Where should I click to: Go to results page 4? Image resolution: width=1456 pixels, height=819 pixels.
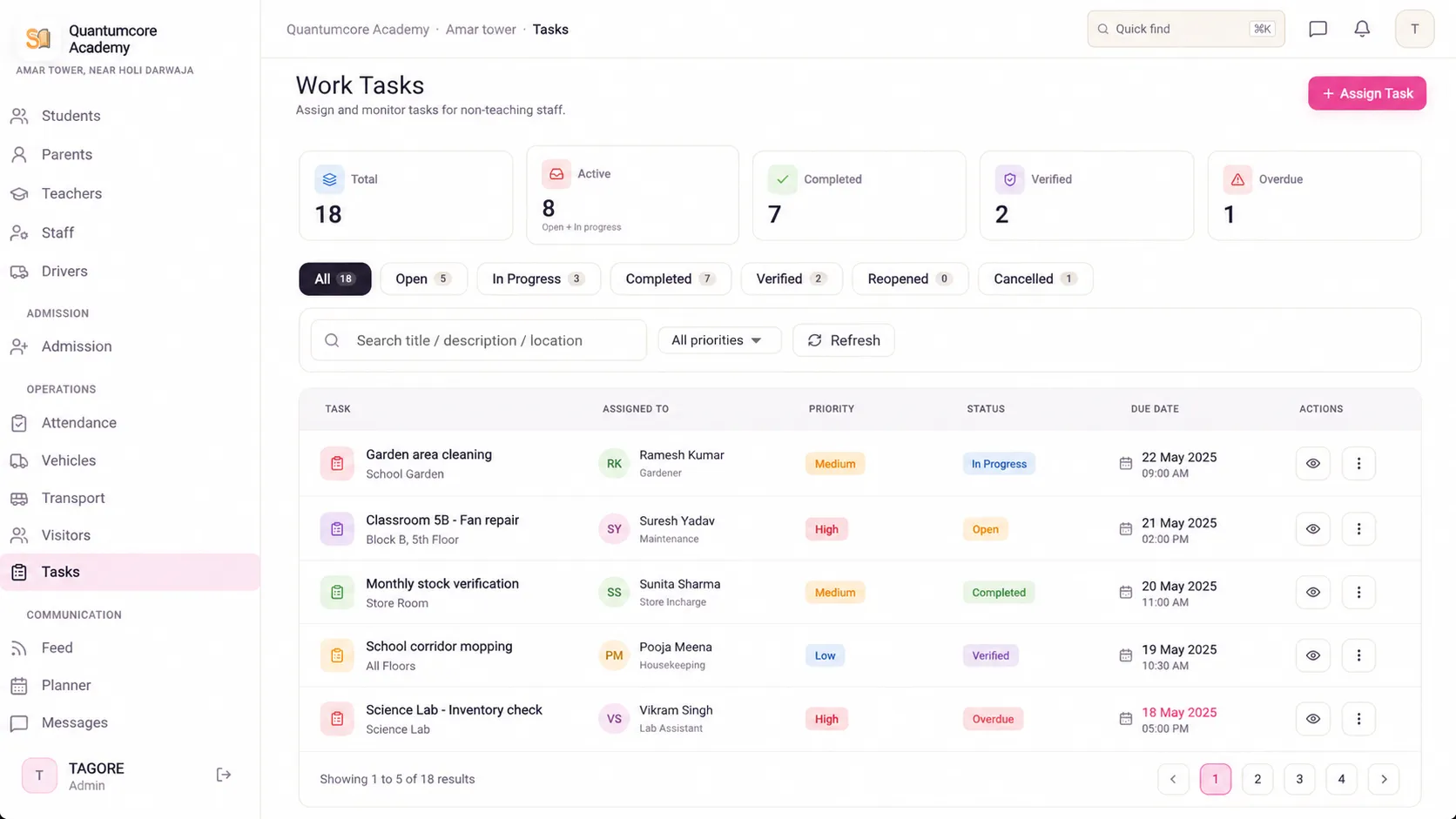pos(1341,779)
